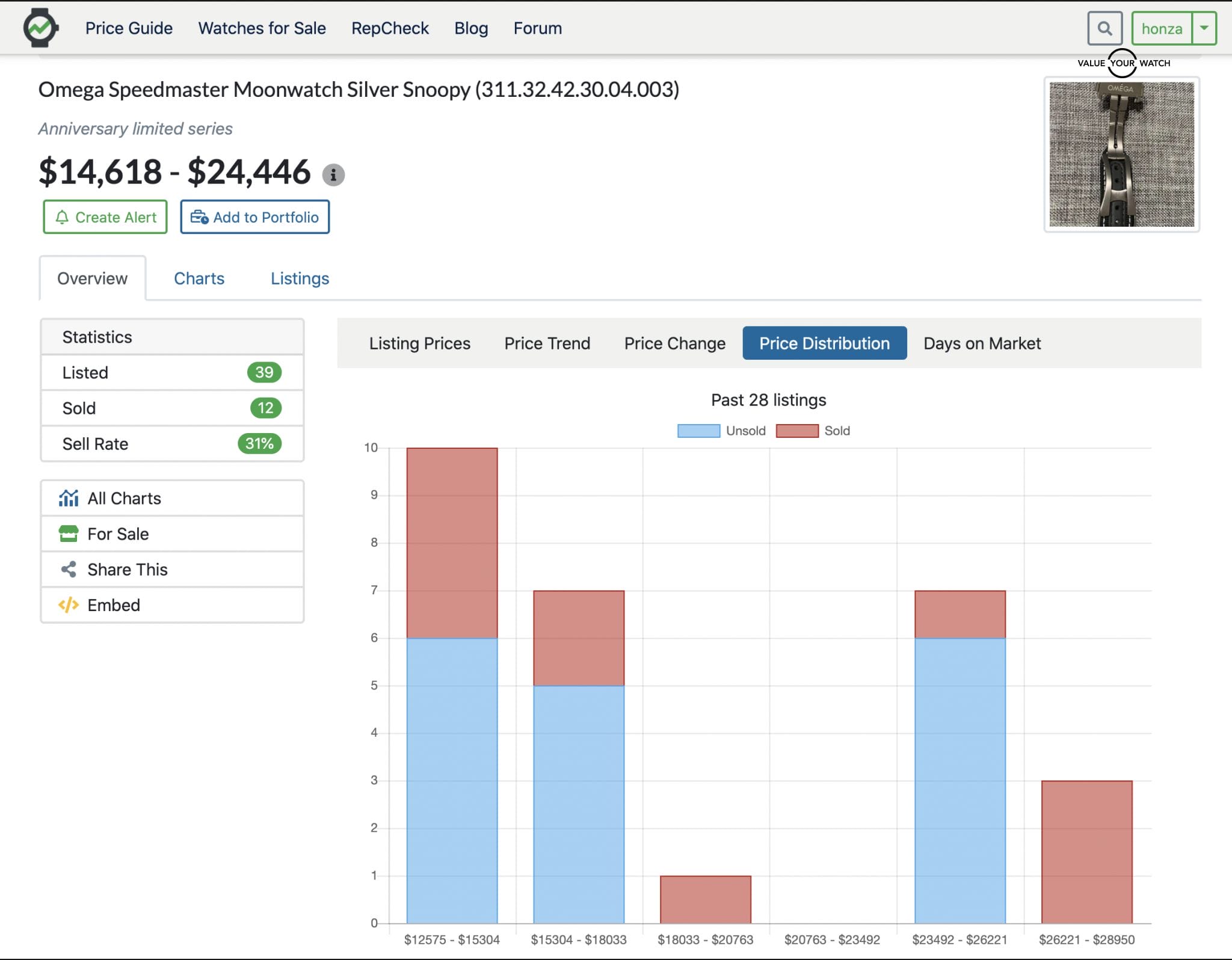Toggle the Sold legend series
The width and height of the screenshot is (1232, 960).
797,431
